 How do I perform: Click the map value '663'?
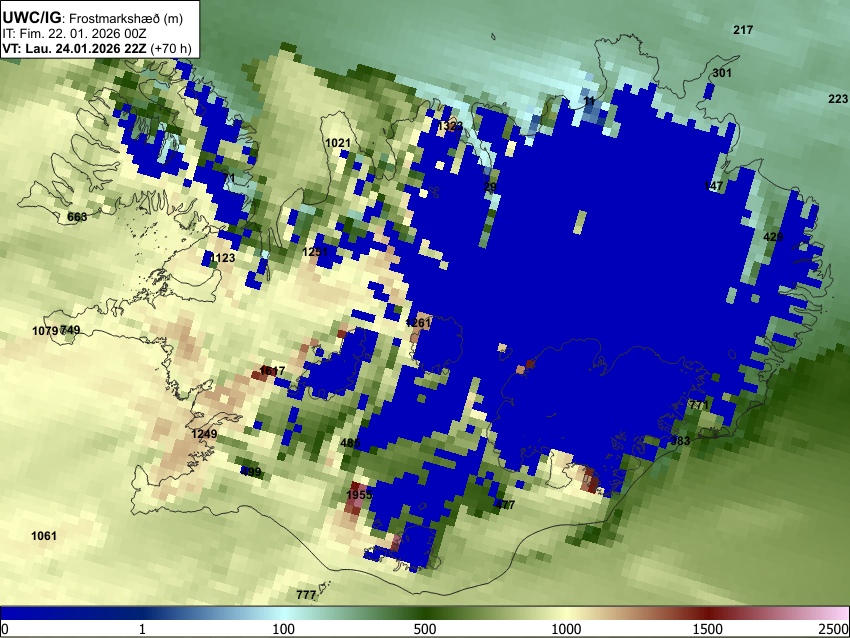pos(77,217)
